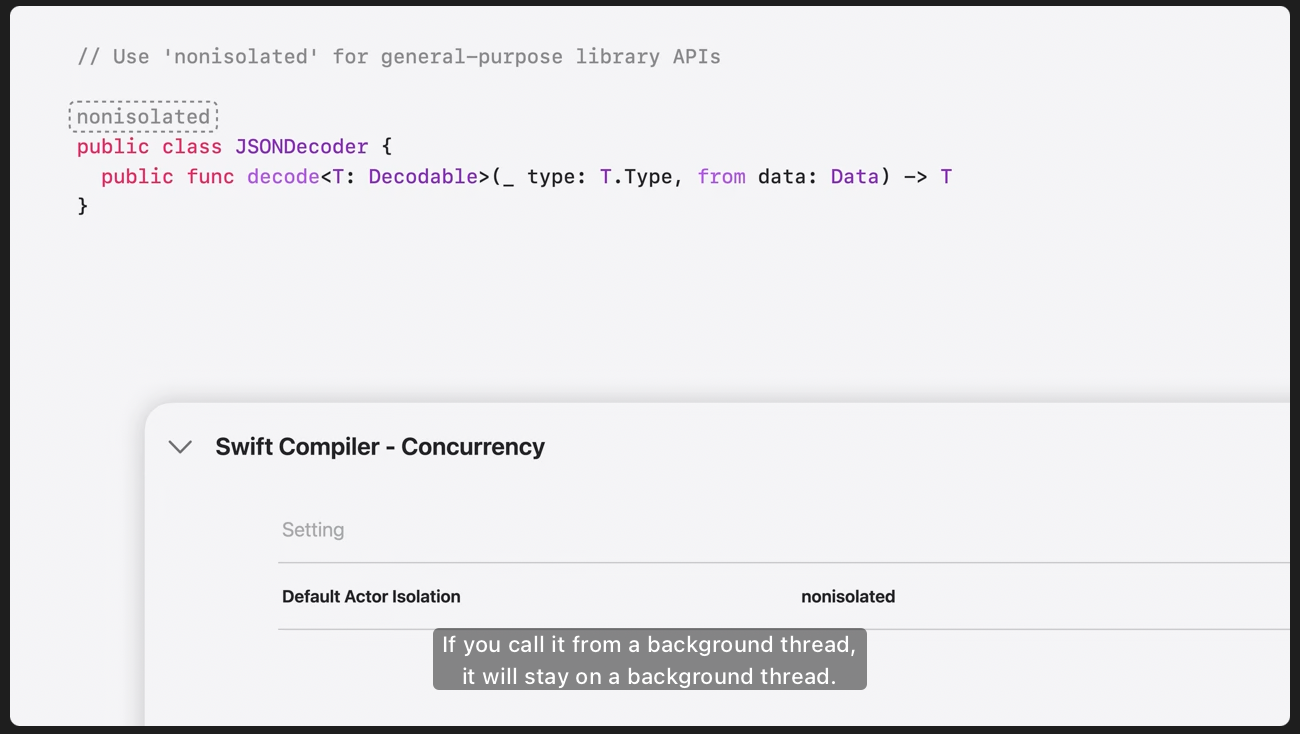Click the public keyword before func
Screen dimensions: 1300x734
[137, 177]
